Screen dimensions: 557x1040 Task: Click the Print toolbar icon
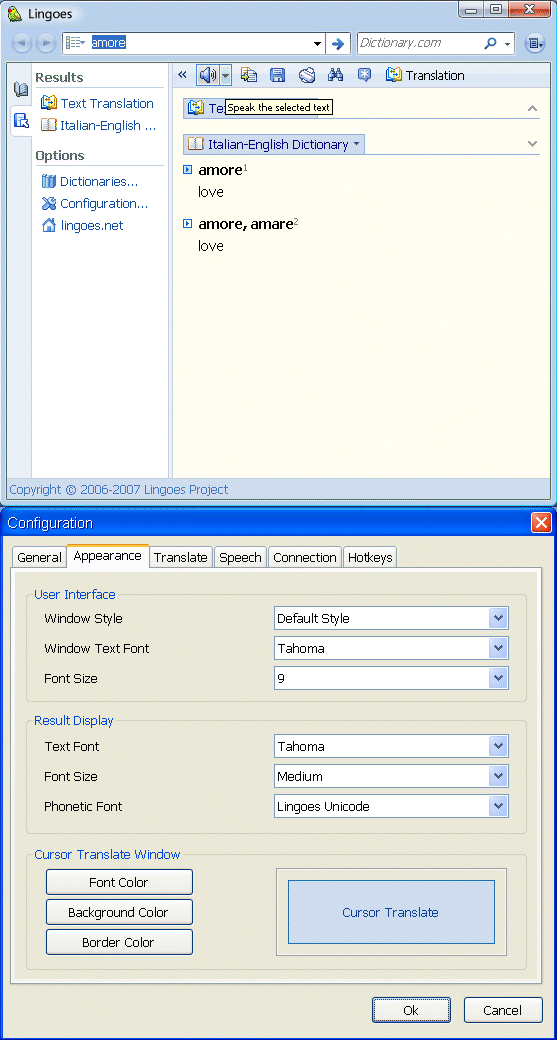[x=306, y=75]
